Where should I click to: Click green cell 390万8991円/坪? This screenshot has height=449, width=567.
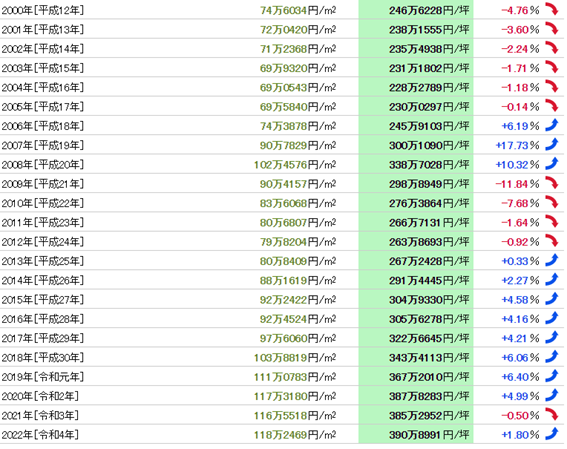pyautogui.click(x=416, y=435)
